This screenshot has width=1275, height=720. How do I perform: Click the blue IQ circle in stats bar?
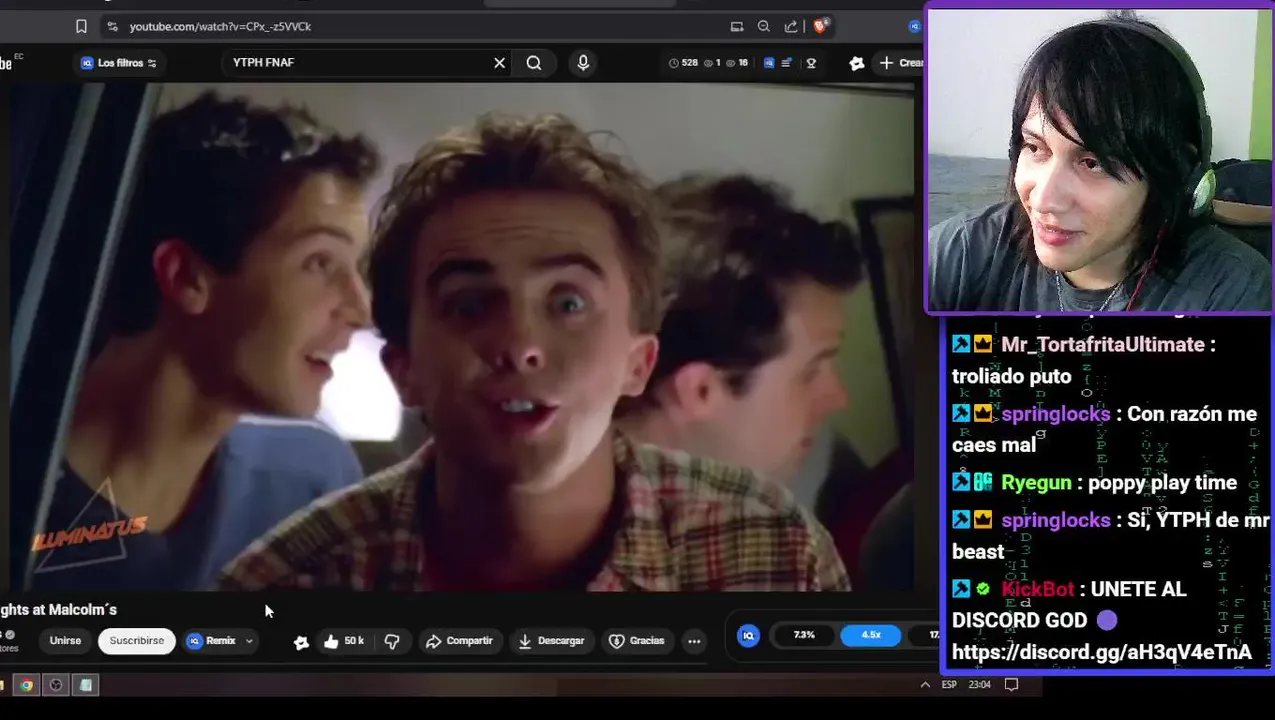(x=748, y=635)
